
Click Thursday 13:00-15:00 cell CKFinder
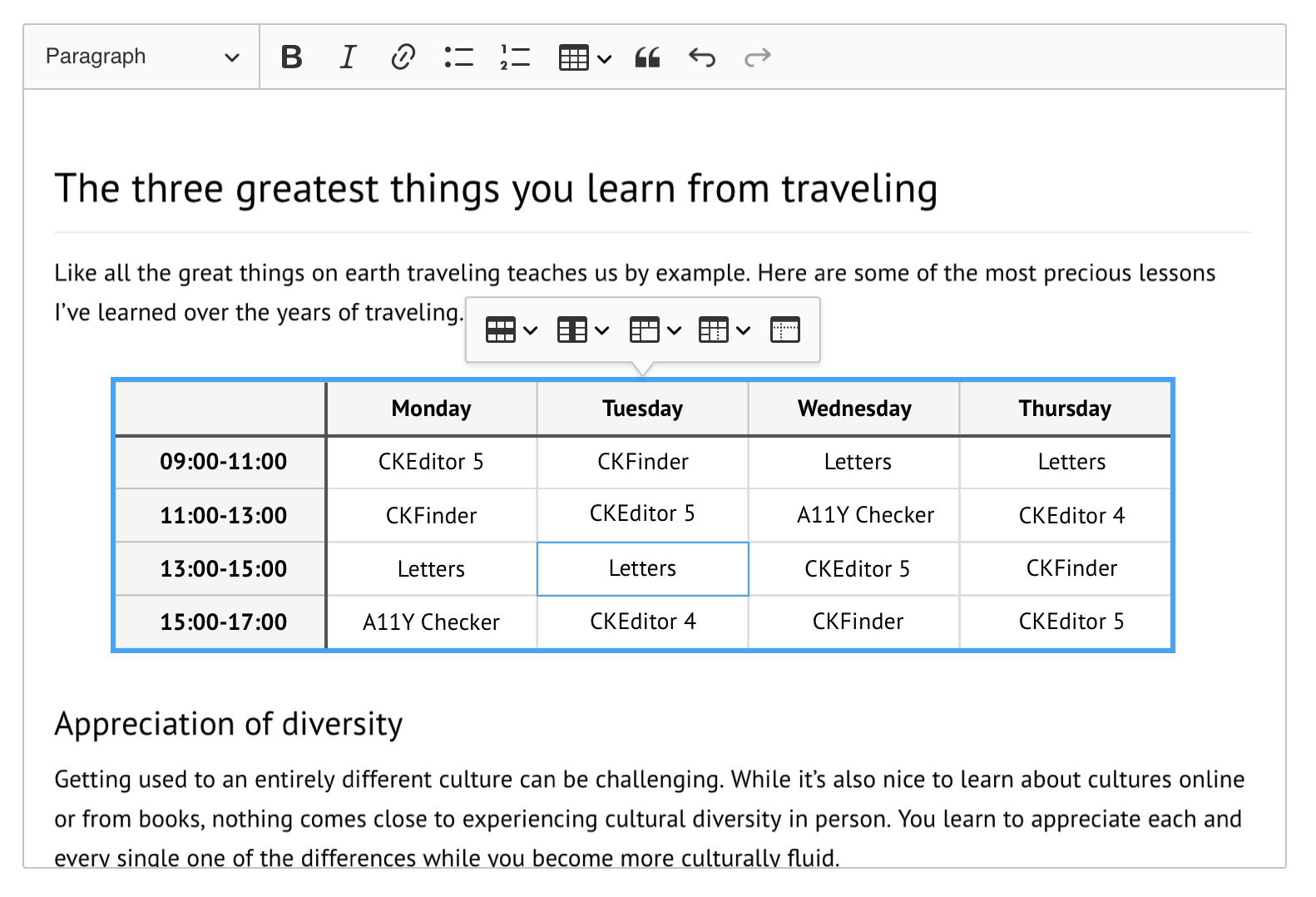pos(1065,568)
